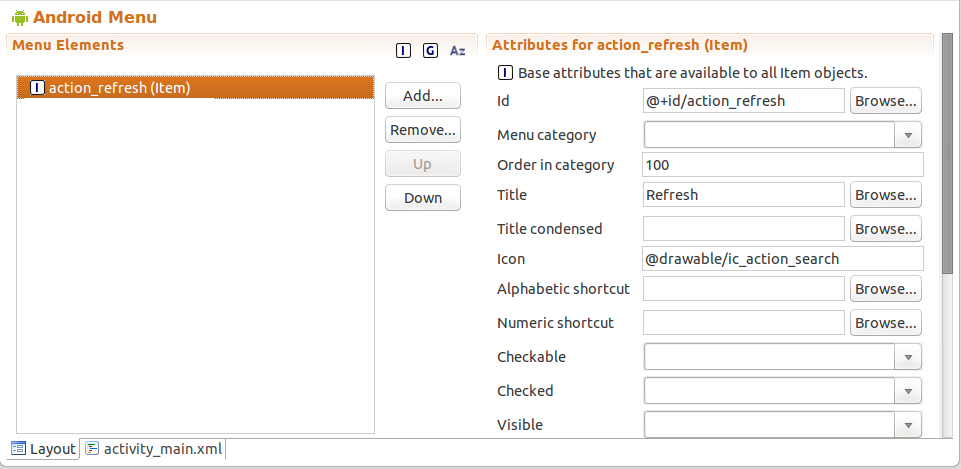Open the Checked dropdown arrow

point(908,391)
